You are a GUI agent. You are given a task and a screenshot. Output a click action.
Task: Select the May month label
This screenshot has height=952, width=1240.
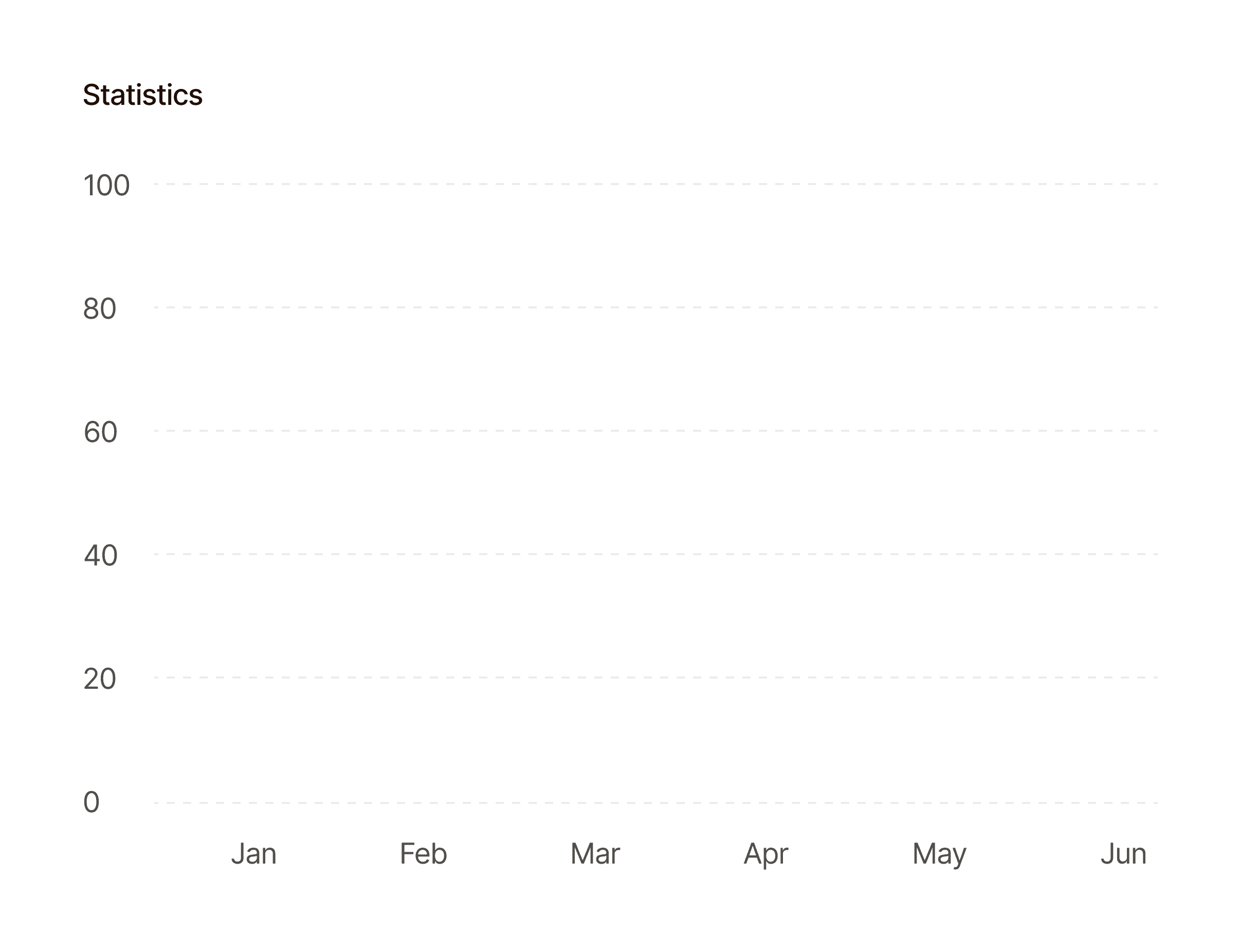click(939, 853)
